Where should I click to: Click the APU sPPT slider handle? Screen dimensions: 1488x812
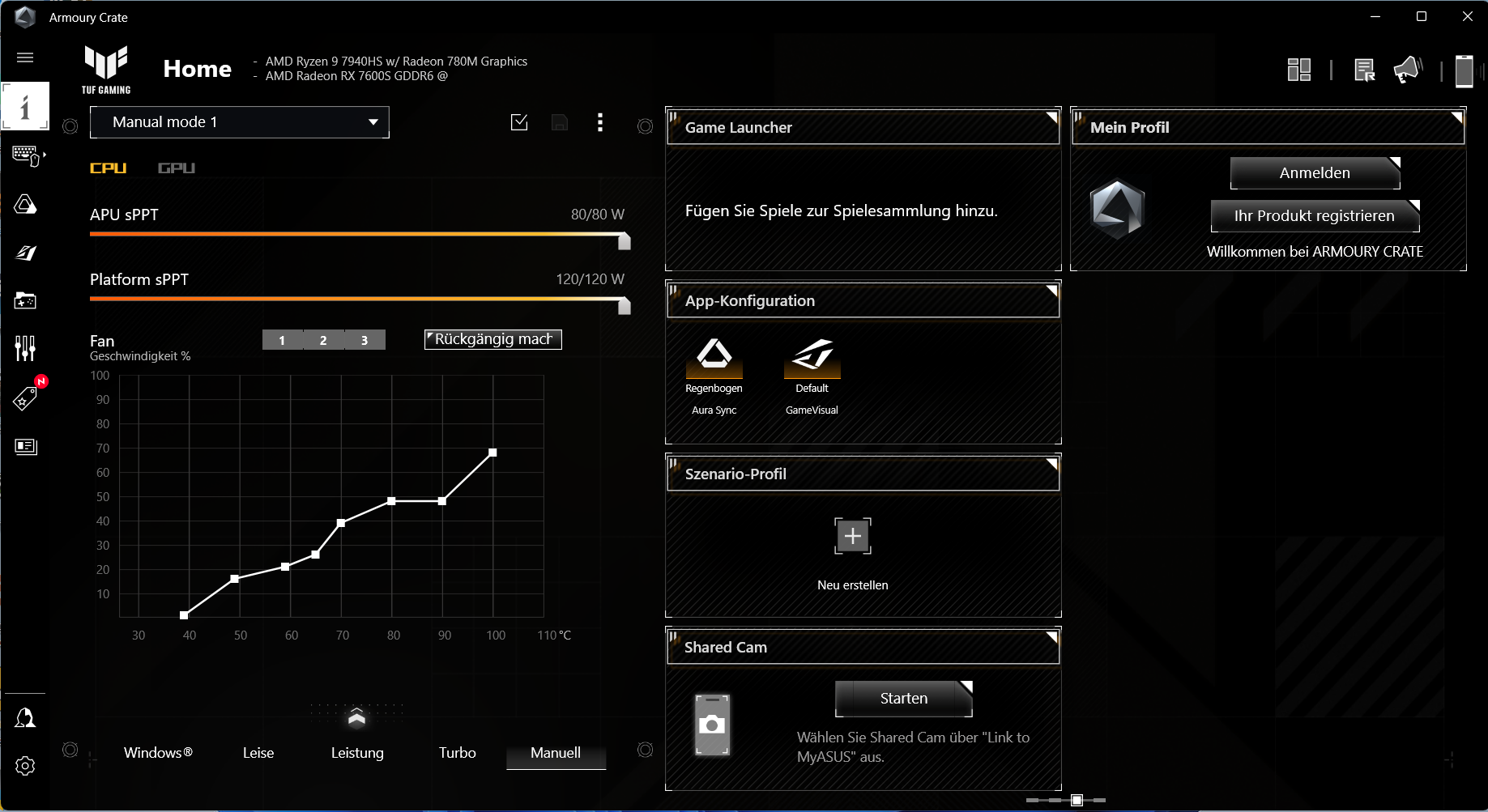pos(624,241)
